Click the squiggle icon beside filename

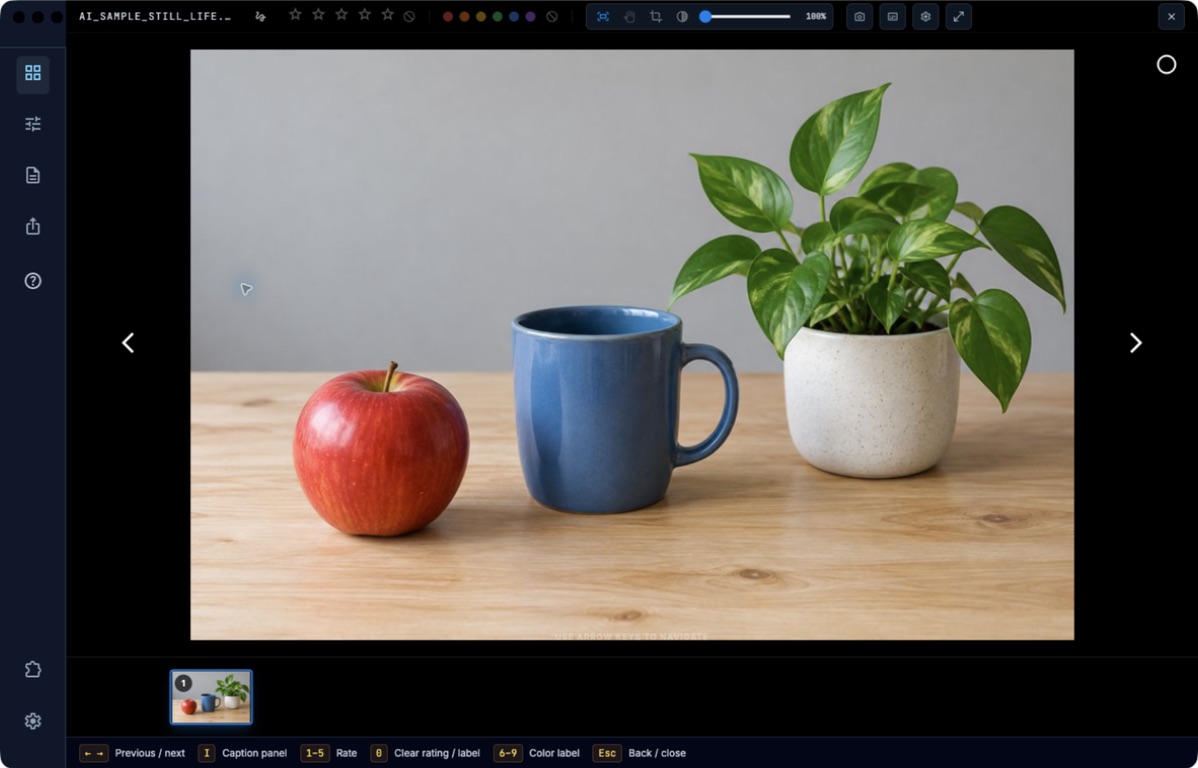261,16
